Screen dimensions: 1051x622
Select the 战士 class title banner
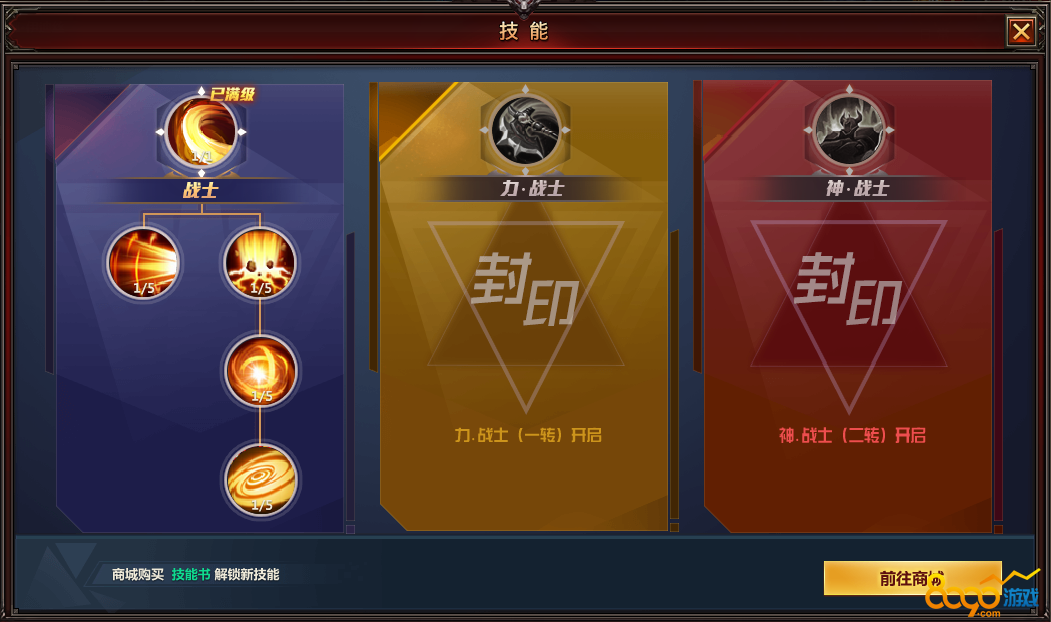pyautogui.click(x=201, y=190)
